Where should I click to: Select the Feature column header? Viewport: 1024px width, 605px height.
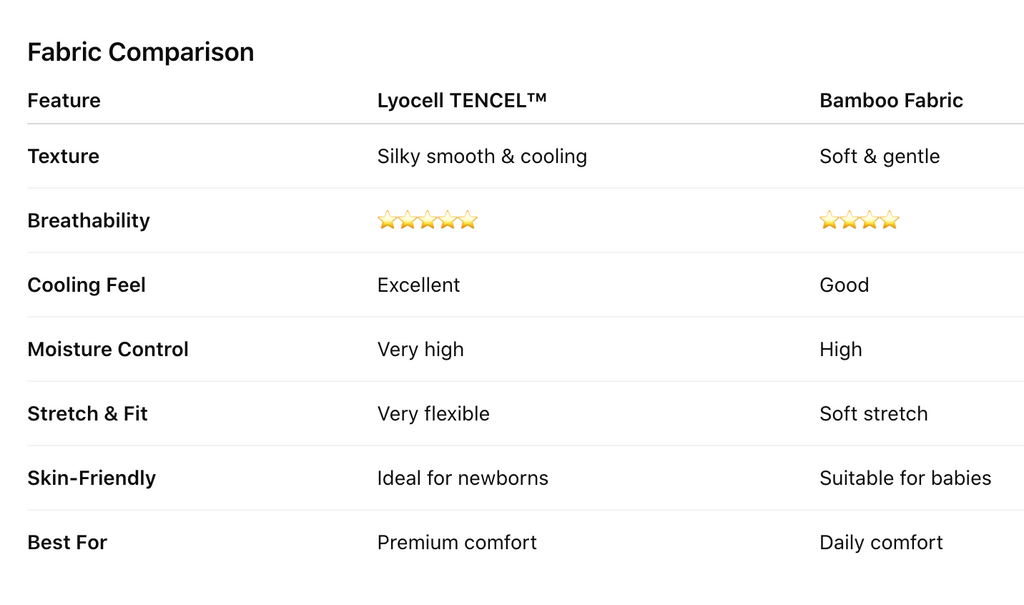(x=64, y=100)
